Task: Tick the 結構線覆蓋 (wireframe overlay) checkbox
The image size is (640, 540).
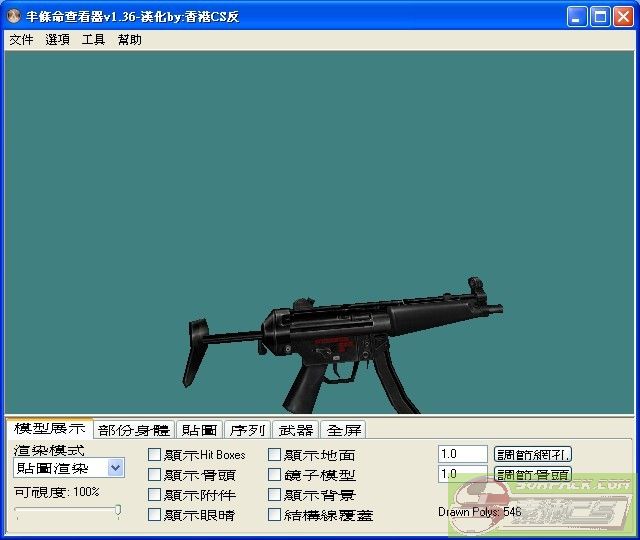Action: 275,515
